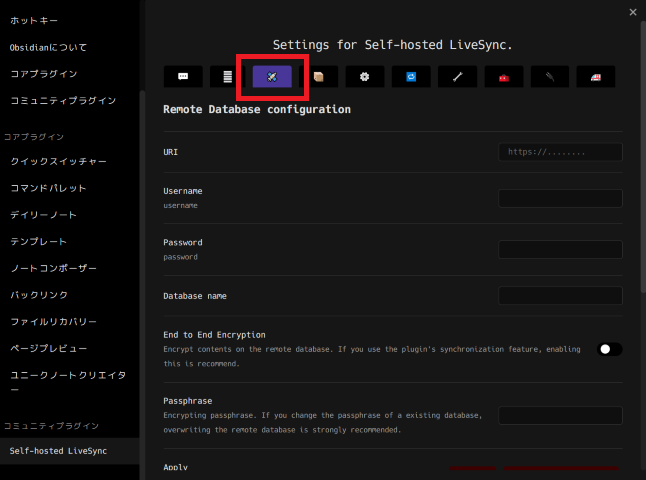
Task: Open the gear general settings tab icon
Action: click(x=365, y=77)
